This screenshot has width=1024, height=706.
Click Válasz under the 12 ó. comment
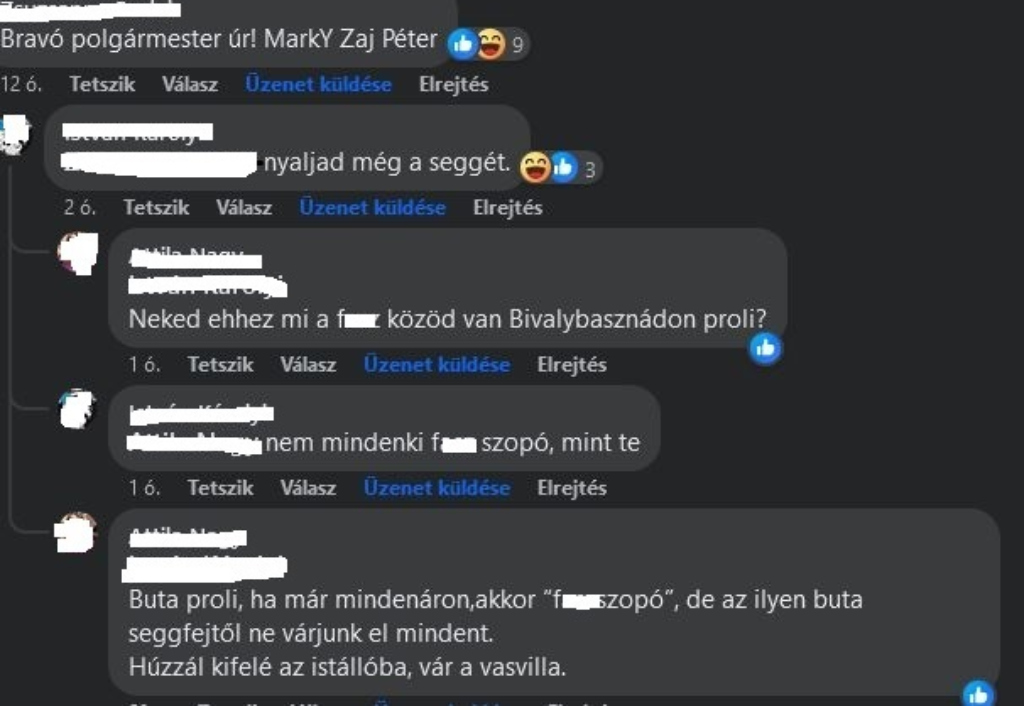coord(190,84)
